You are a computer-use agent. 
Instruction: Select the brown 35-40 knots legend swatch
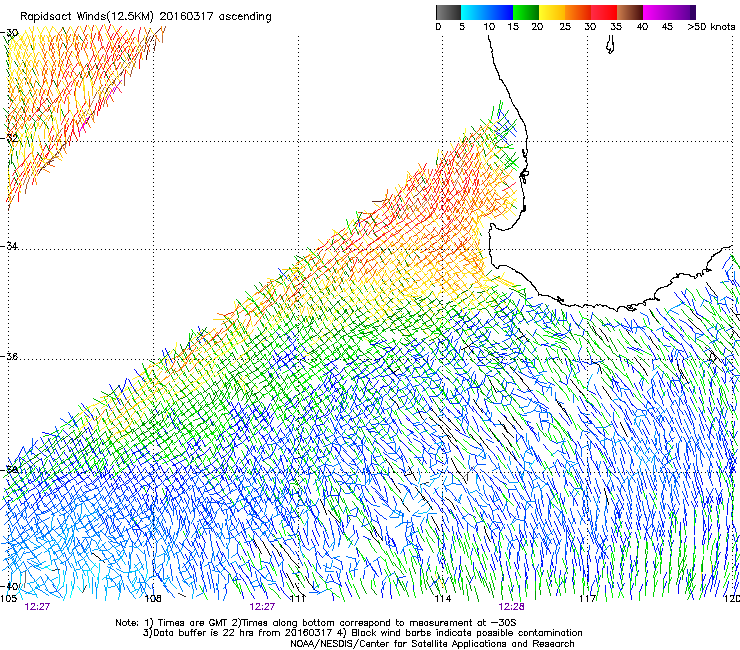point(630,12)
